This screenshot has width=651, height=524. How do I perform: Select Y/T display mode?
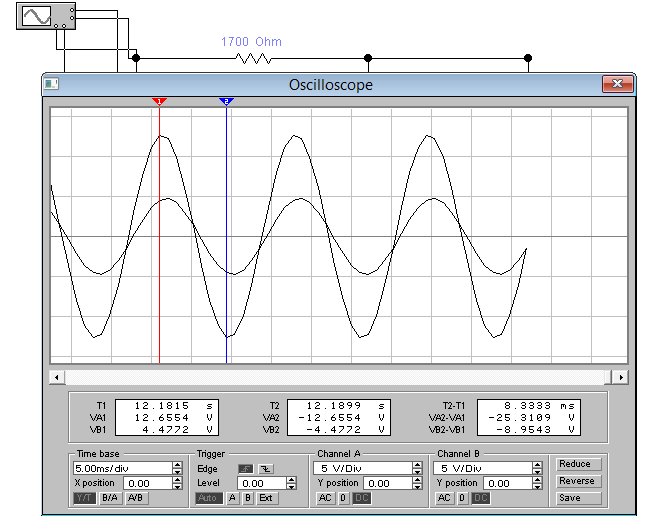click(x=85, y=498)
